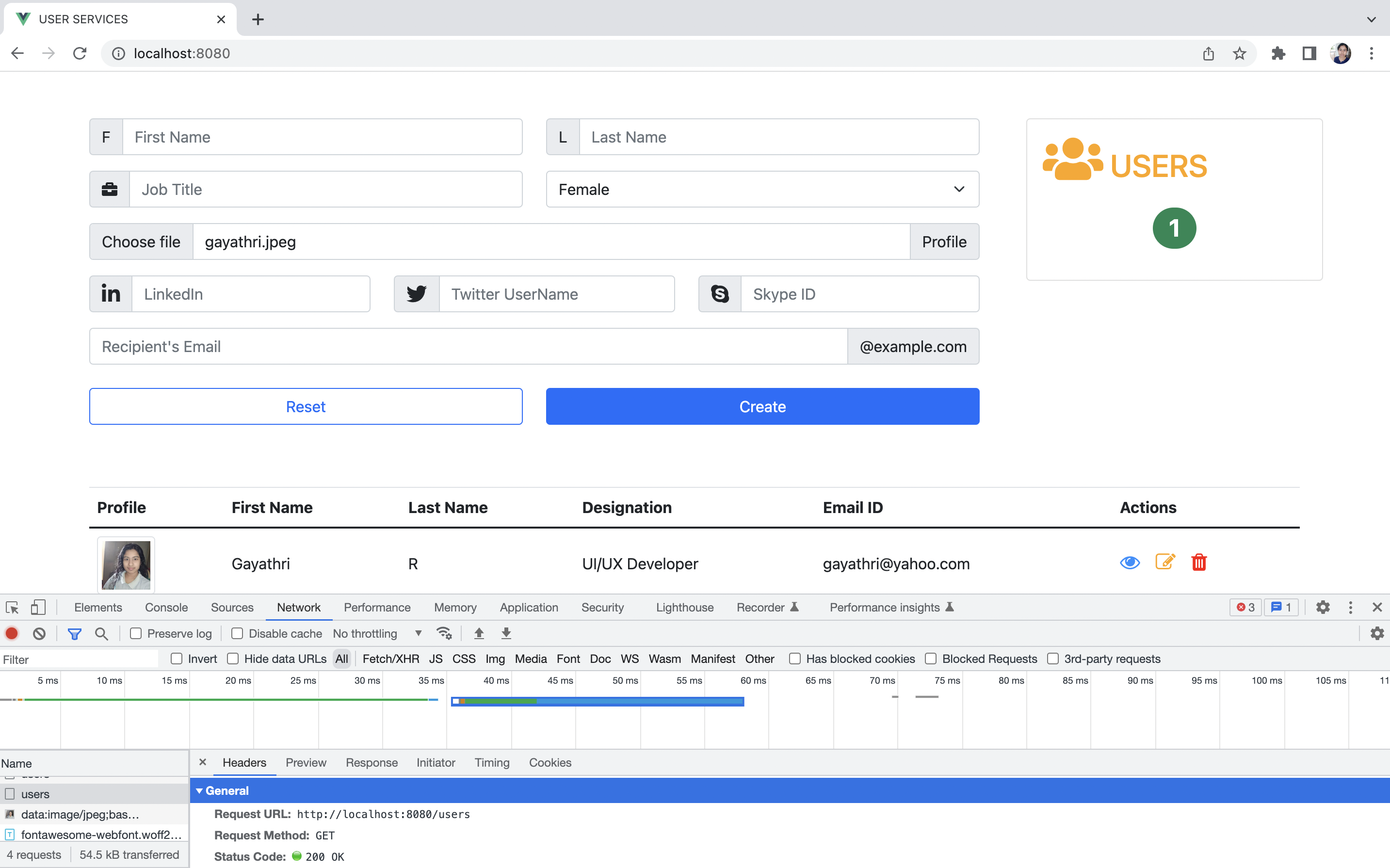The width and height of the screenshot is (1390, 868).
Task: Enable the Disable cache checkbox
Action: [x=237, y=633]
